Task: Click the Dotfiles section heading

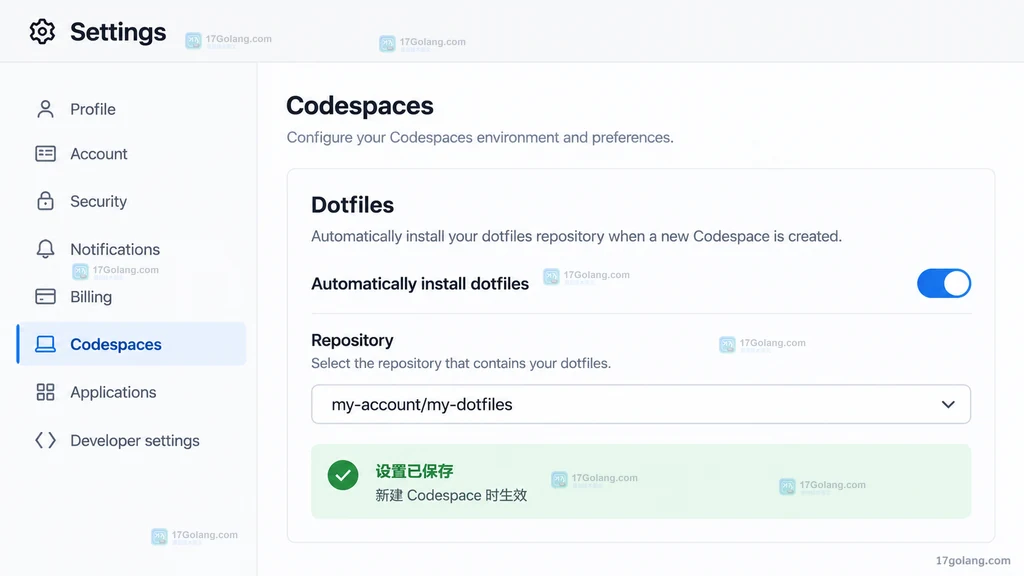Action: [353, 205]
